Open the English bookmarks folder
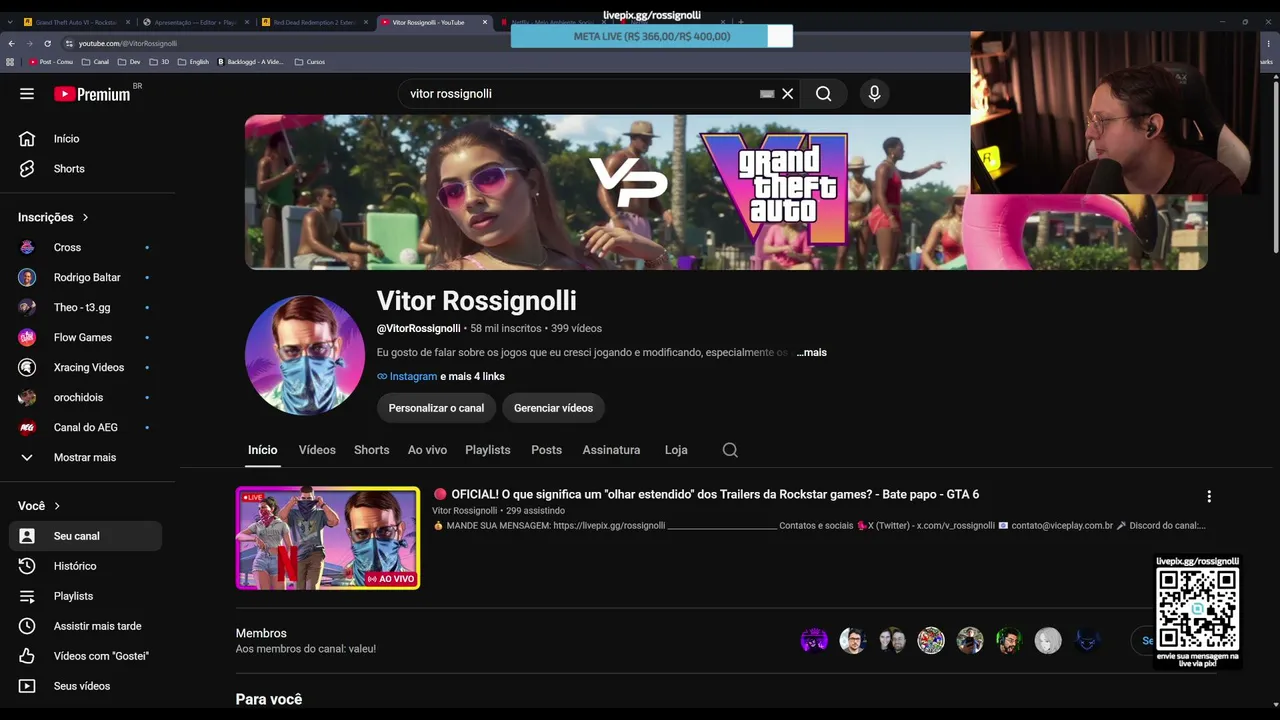Screen dimensions: 1280x720 (x=194, y=62)
